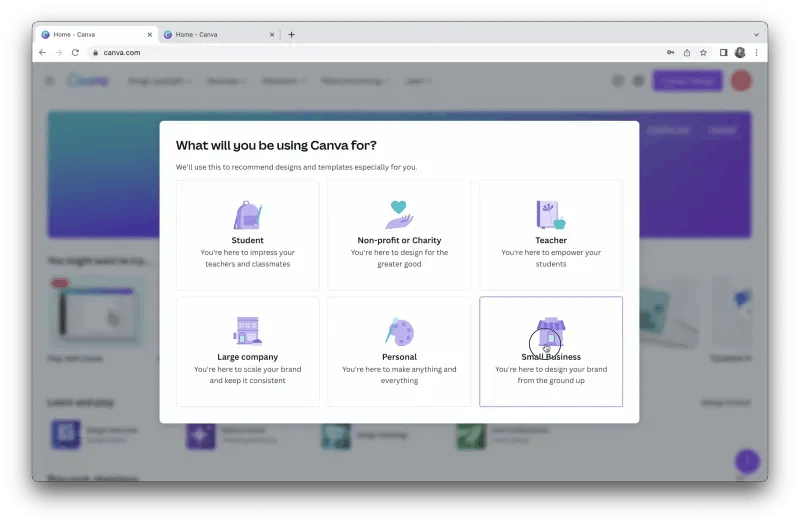This screenshot has height=524, width=800.
Task: Click the blurred whiteboard template thumbnail
Action: tap(97, 312)
